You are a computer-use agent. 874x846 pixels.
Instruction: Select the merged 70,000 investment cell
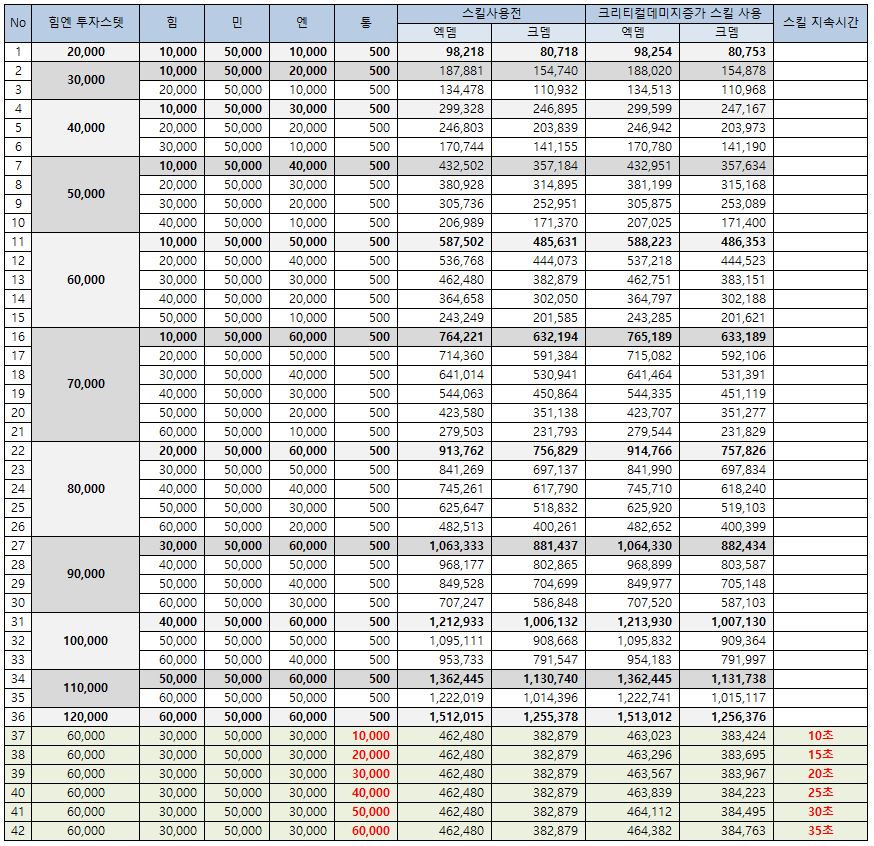pos(85,384)
